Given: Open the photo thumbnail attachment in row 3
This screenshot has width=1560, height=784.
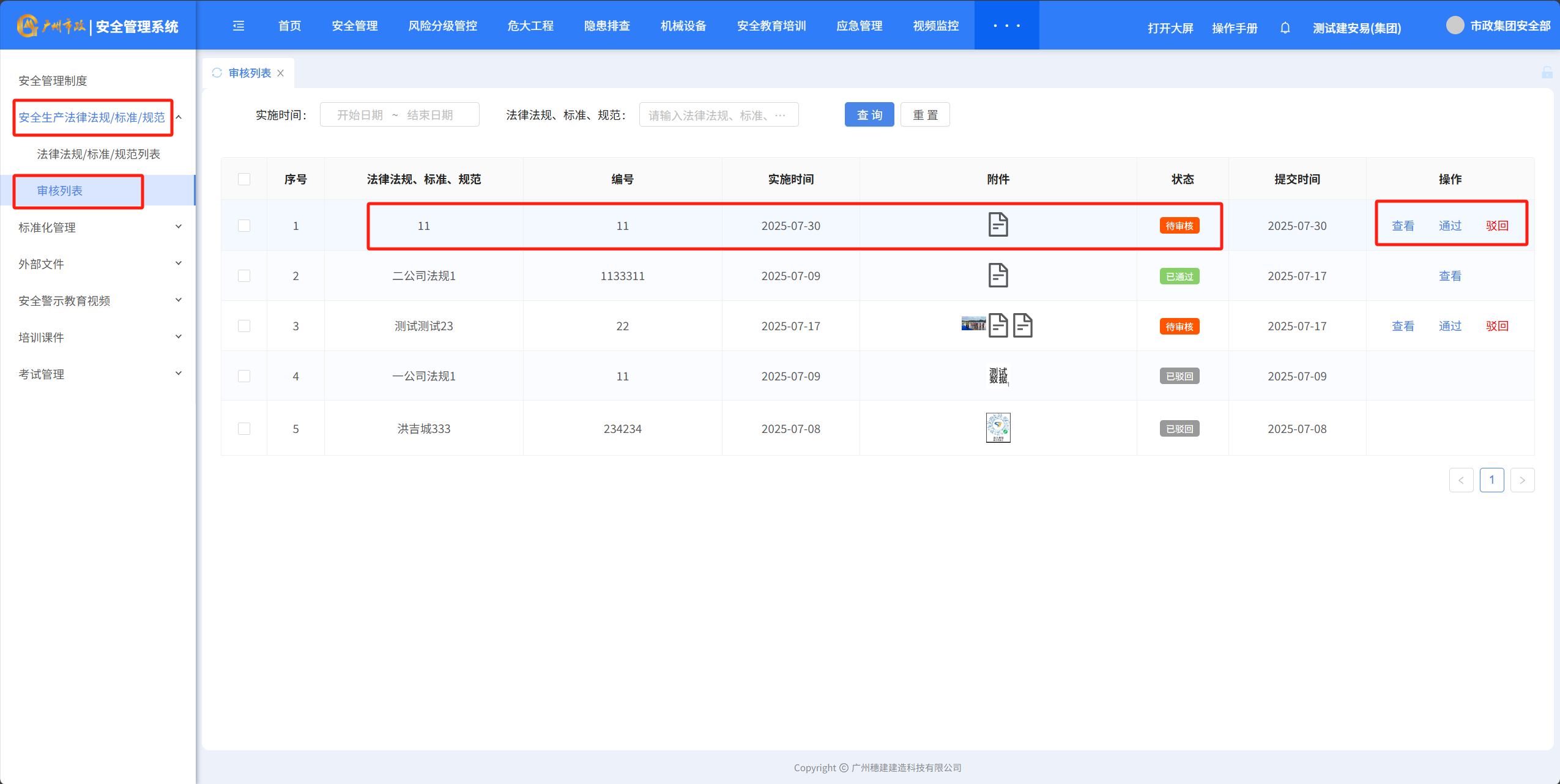Looking at the screenshot, I should (973, 324).
